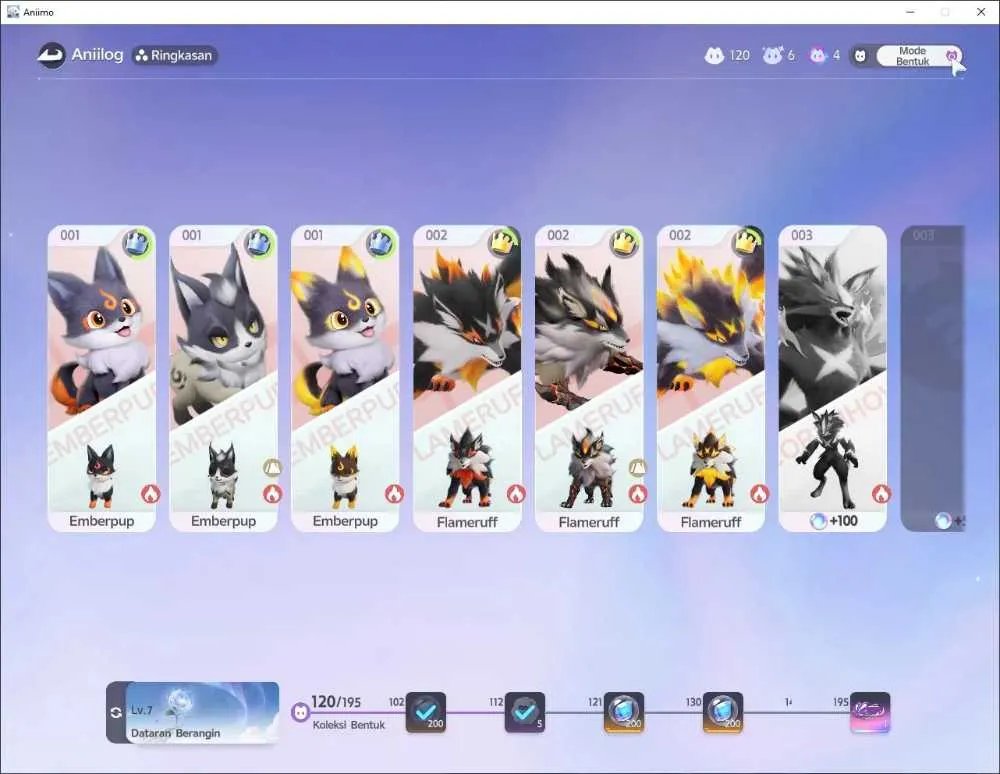Click the gold crown on orange-maned Flameruff card
This screenshot has height=774, width=1000.
(503, 243)
